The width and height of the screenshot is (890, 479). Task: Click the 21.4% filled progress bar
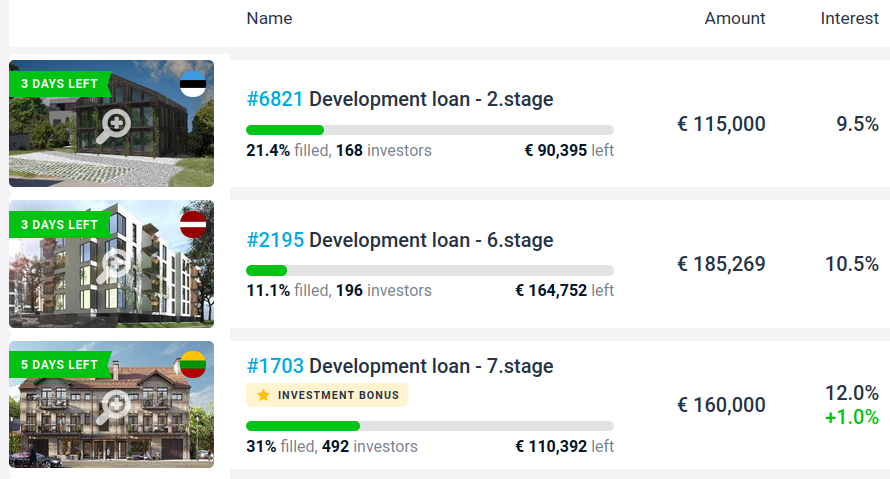pyautogui.click(x=430, y=130)
